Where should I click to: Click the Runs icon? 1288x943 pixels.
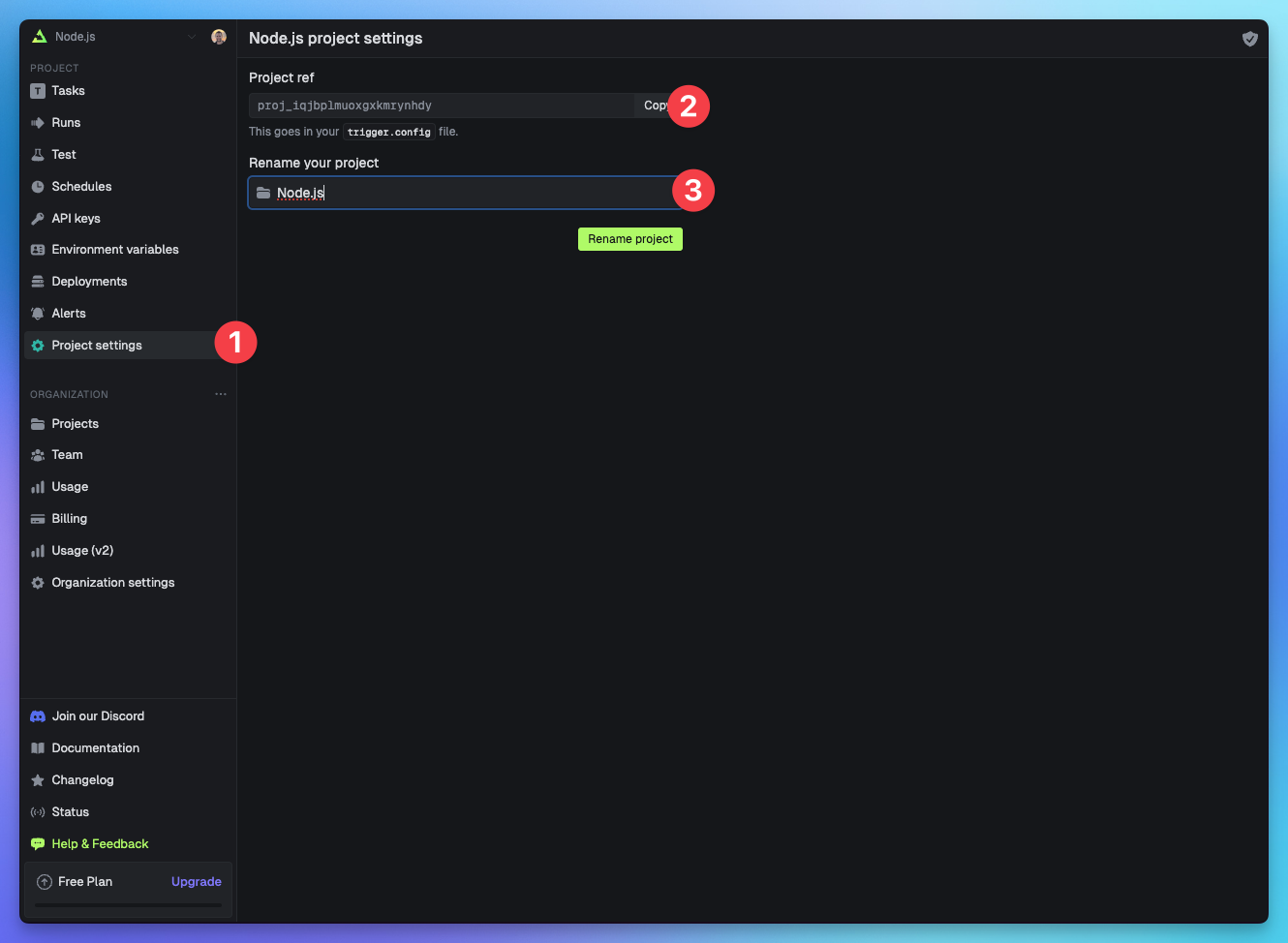pos(37,122)
